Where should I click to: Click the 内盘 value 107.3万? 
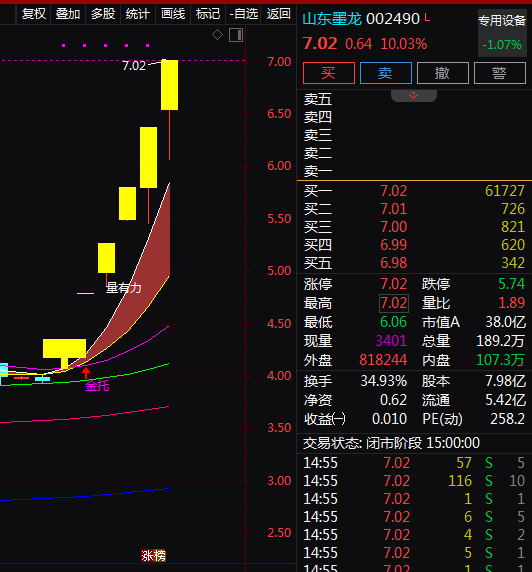point(500,360)
